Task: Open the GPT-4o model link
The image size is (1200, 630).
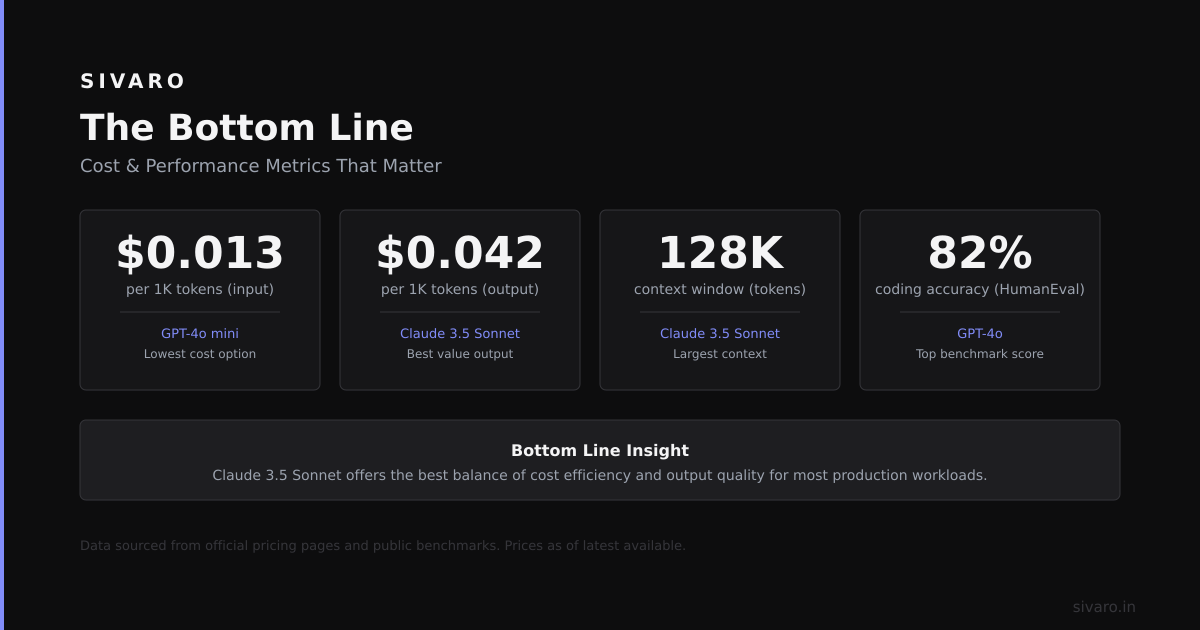Action: (x=980, y=334)
